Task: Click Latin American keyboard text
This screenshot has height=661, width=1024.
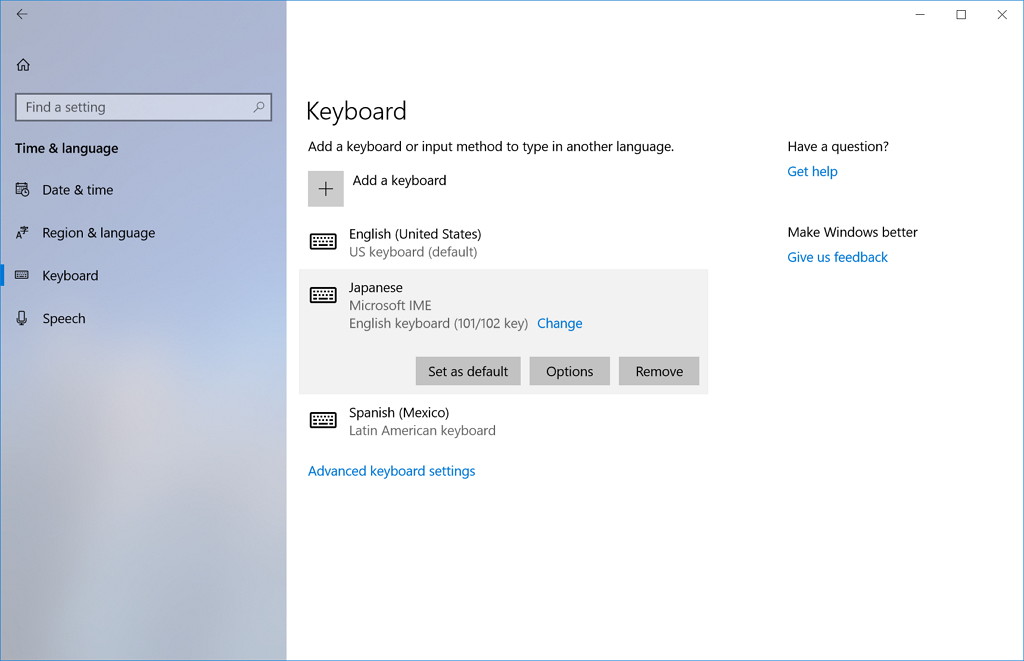Action: 422,430
